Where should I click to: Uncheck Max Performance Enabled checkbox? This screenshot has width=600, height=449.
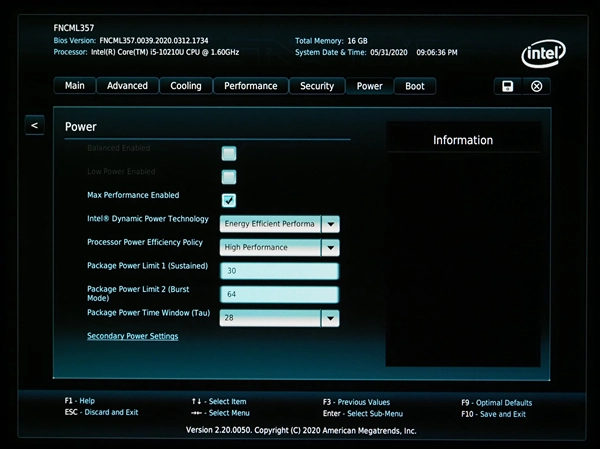[229, 200]
